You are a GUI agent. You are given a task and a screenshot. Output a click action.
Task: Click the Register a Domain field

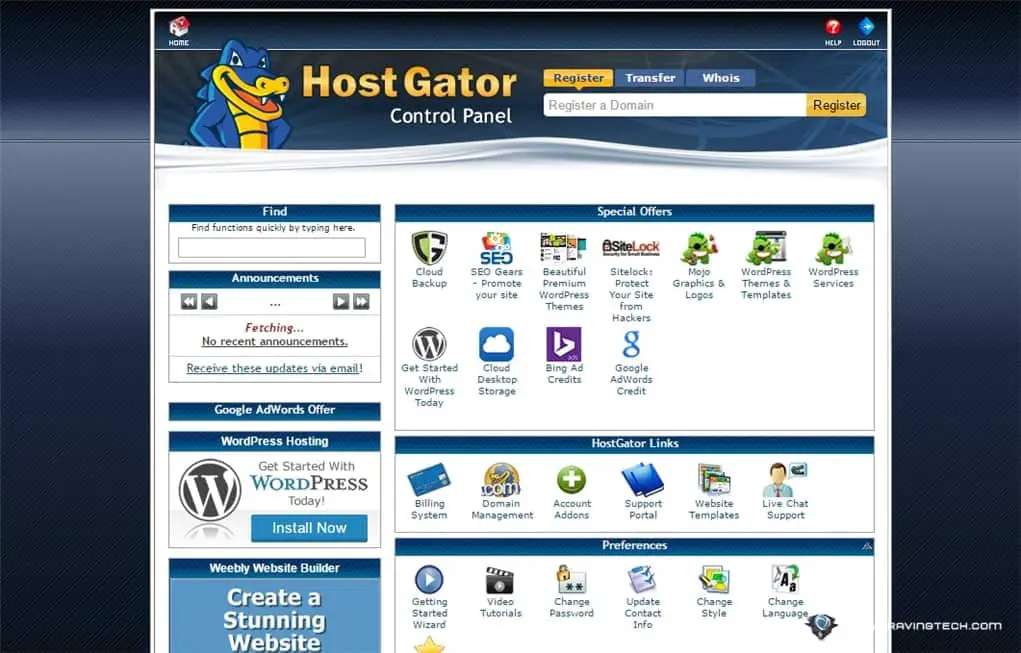point(675,105)
